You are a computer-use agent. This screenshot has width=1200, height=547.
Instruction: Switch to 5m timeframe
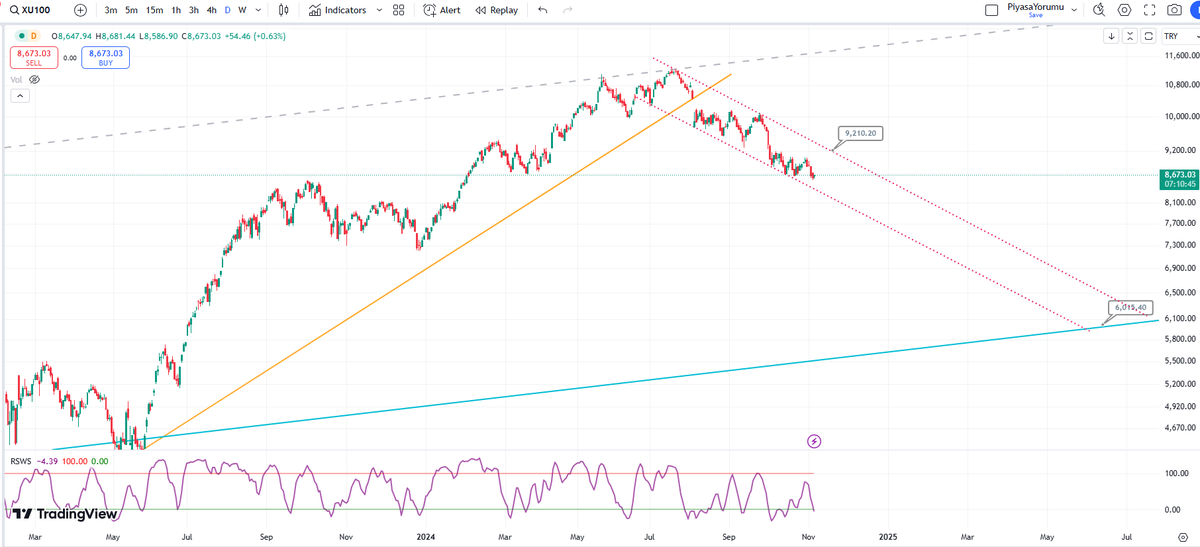coord(131,10)
